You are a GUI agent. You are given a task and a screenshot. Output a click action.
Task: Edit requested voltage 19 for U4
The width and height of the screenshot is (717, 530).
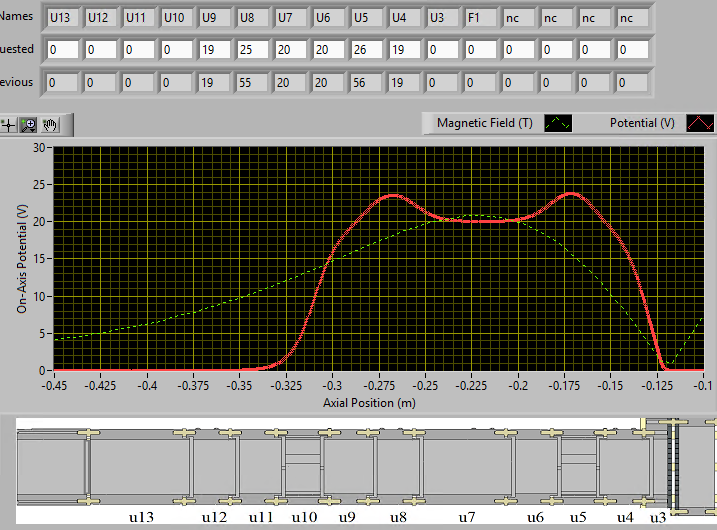(x=404, y=49)
